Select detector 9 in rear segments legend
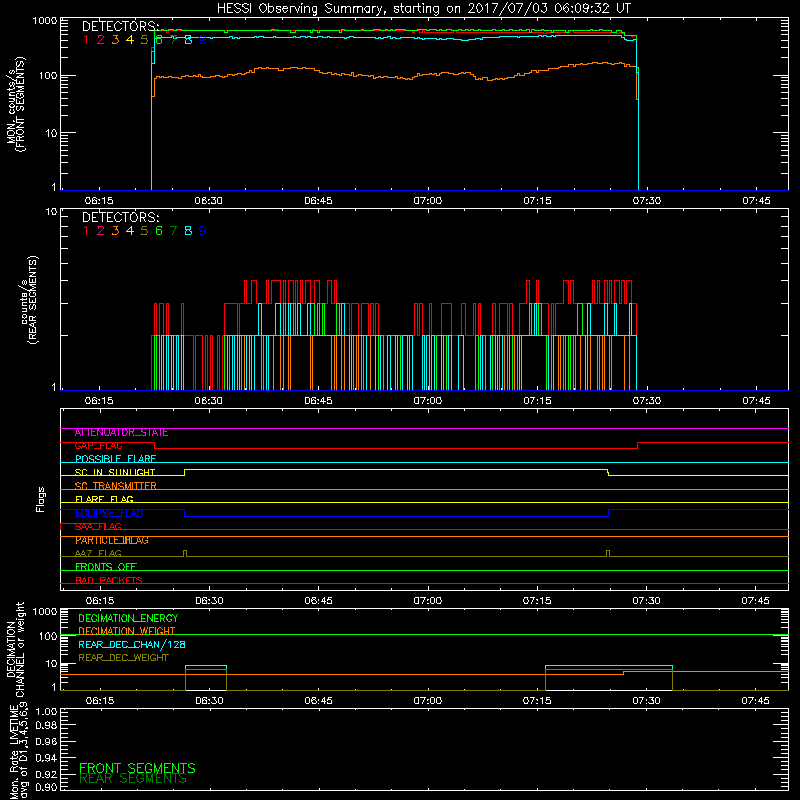 [x=203, y=231]
